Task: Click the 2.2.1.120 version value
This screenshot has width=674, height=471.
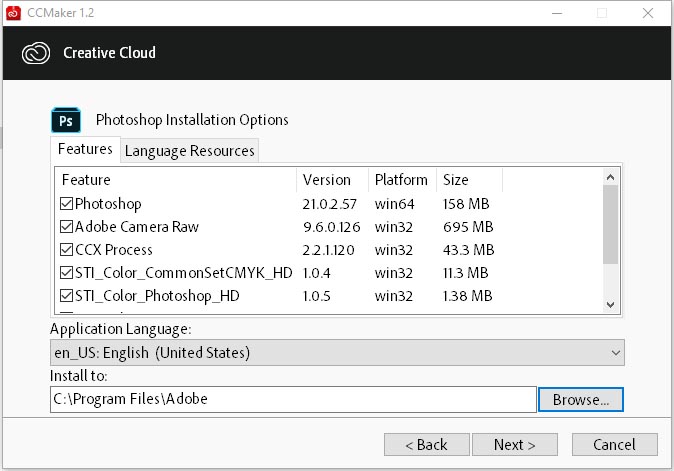Action: (328, 250)
